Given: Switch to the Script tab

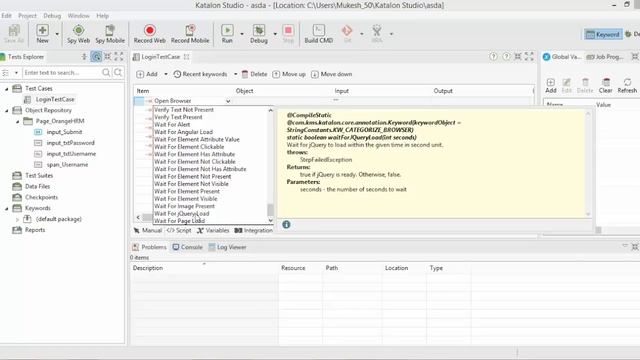Looking at the screenshot, I should [x=179, y=231].
